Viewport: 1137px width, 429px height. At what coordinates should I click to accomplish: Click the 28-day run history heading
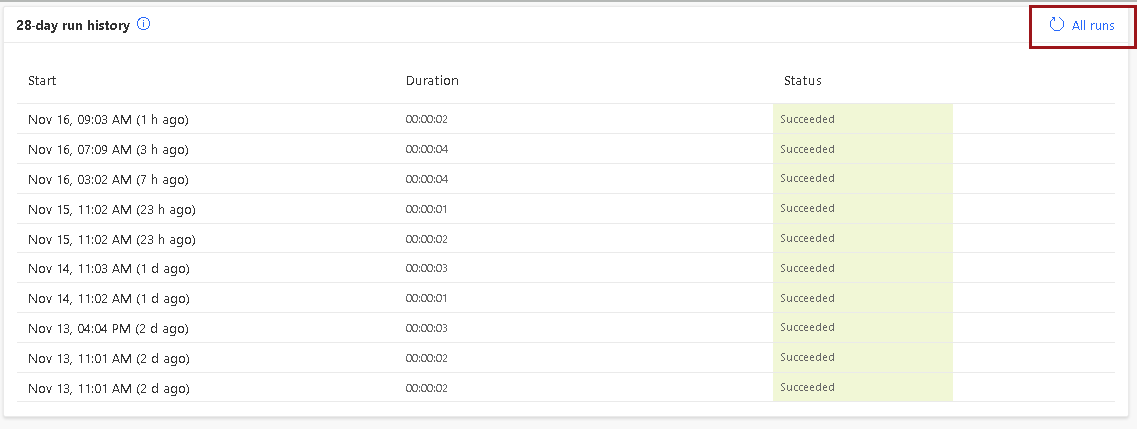click(x=73, y=25)
